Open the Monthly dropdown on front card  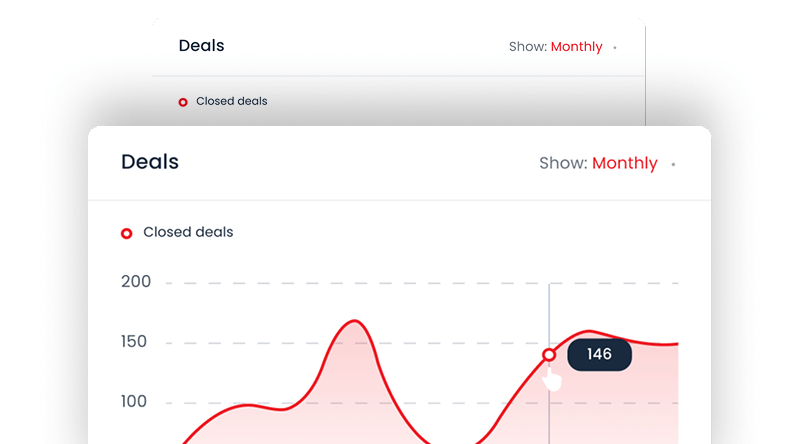click(624, 164)
